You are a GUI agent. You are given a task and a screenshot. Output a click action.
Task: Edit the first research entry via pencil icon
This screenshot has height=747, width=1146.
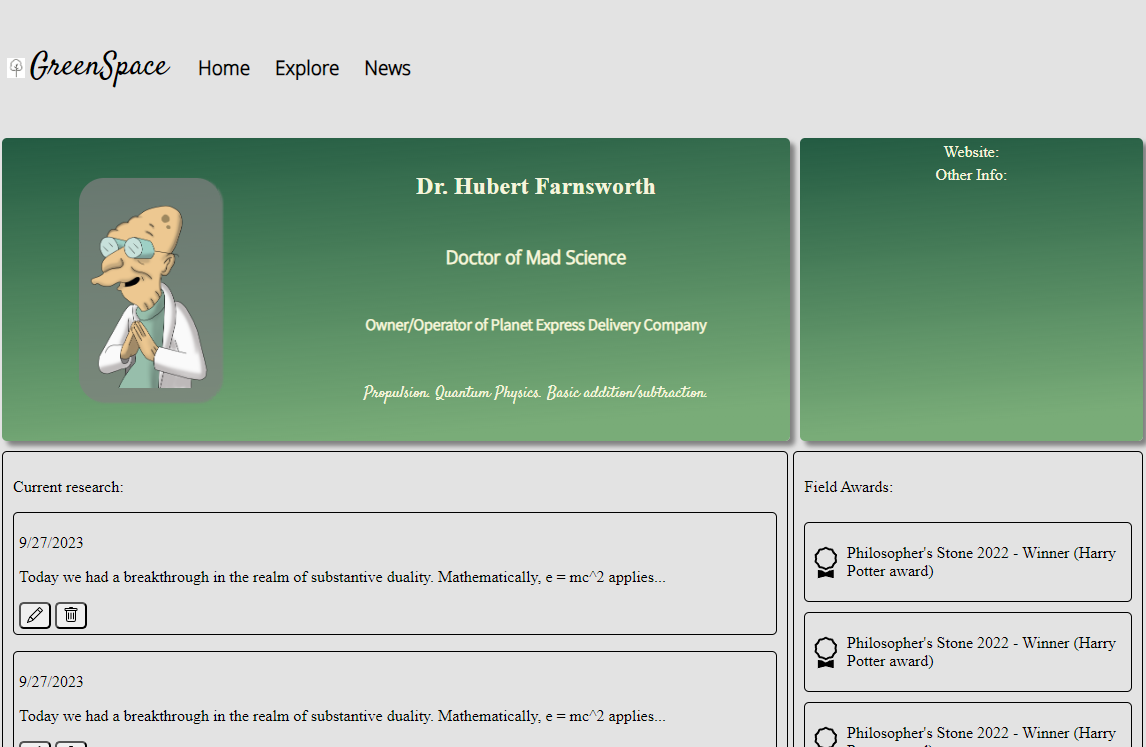point(34,615)
